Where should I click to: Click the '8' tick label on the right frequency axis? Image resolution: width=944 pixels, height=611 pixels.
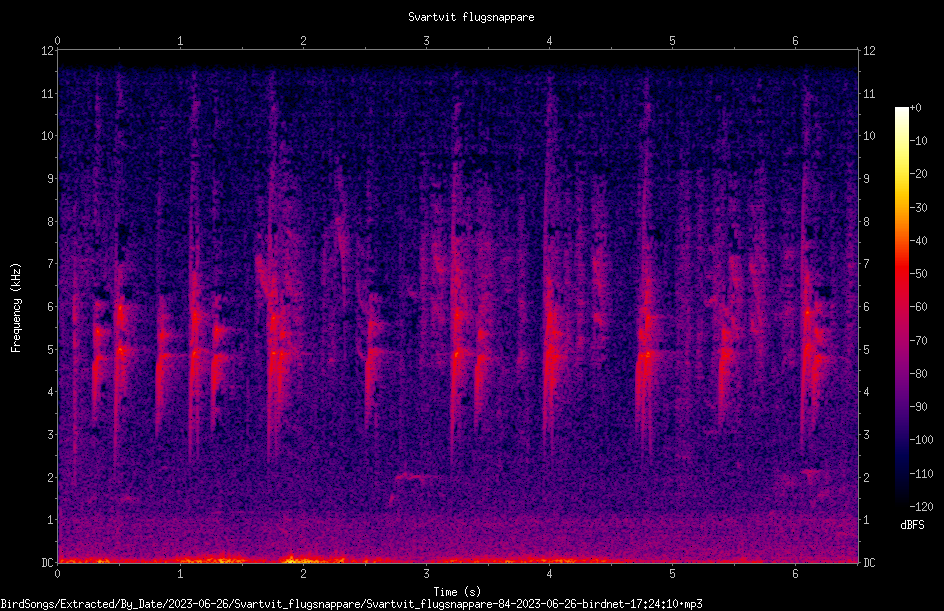866,222
